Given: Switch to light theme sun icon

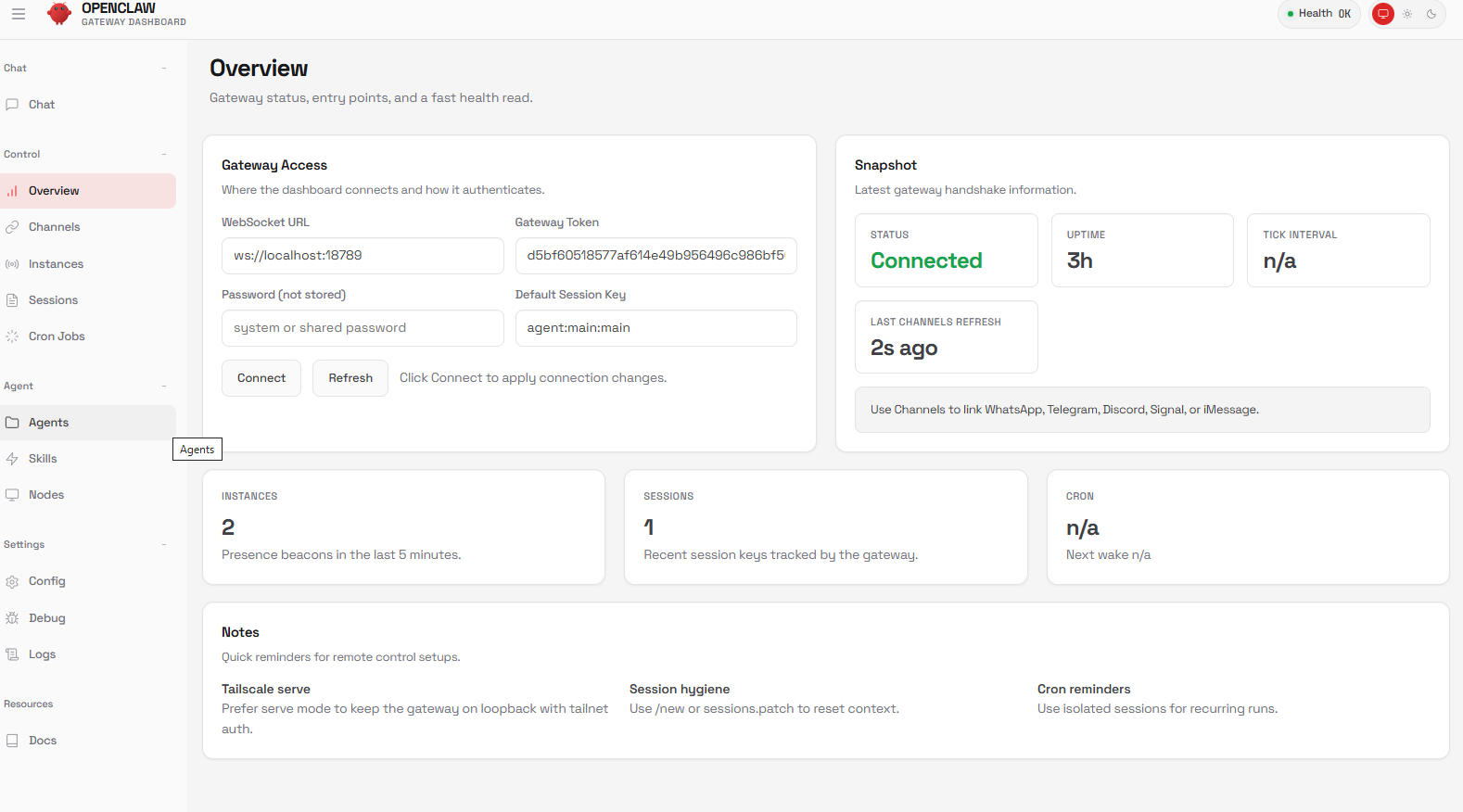Looking at the screenshot, I should click(x=1407, y=14).
